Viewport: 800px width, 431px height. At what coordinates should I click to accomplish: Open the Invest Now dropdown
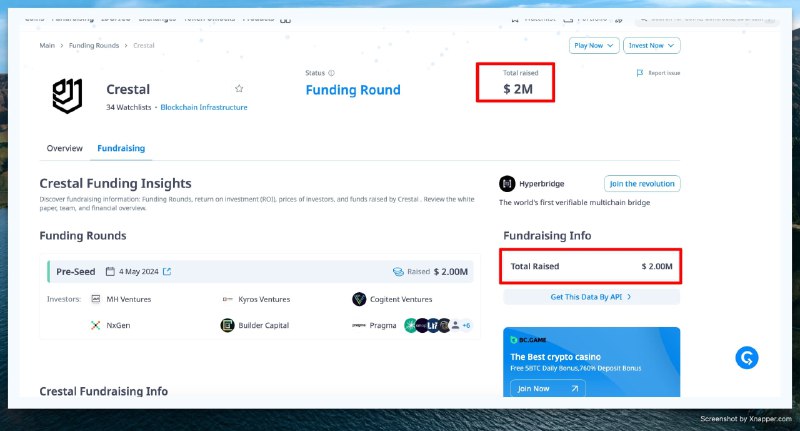click(x=652, y=45)
